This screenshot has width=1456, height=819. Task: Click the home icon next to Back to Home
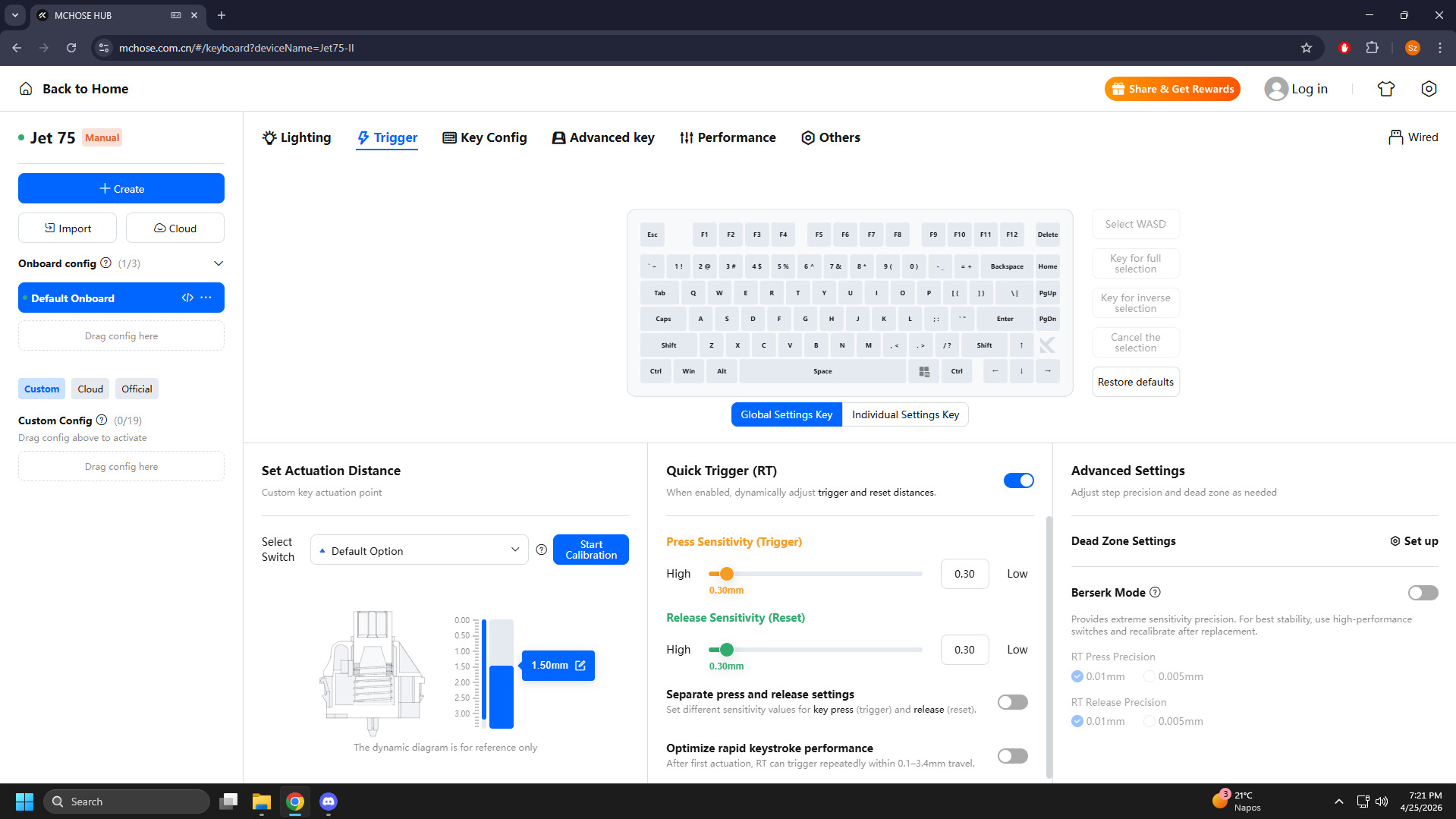tap(26, 89)
